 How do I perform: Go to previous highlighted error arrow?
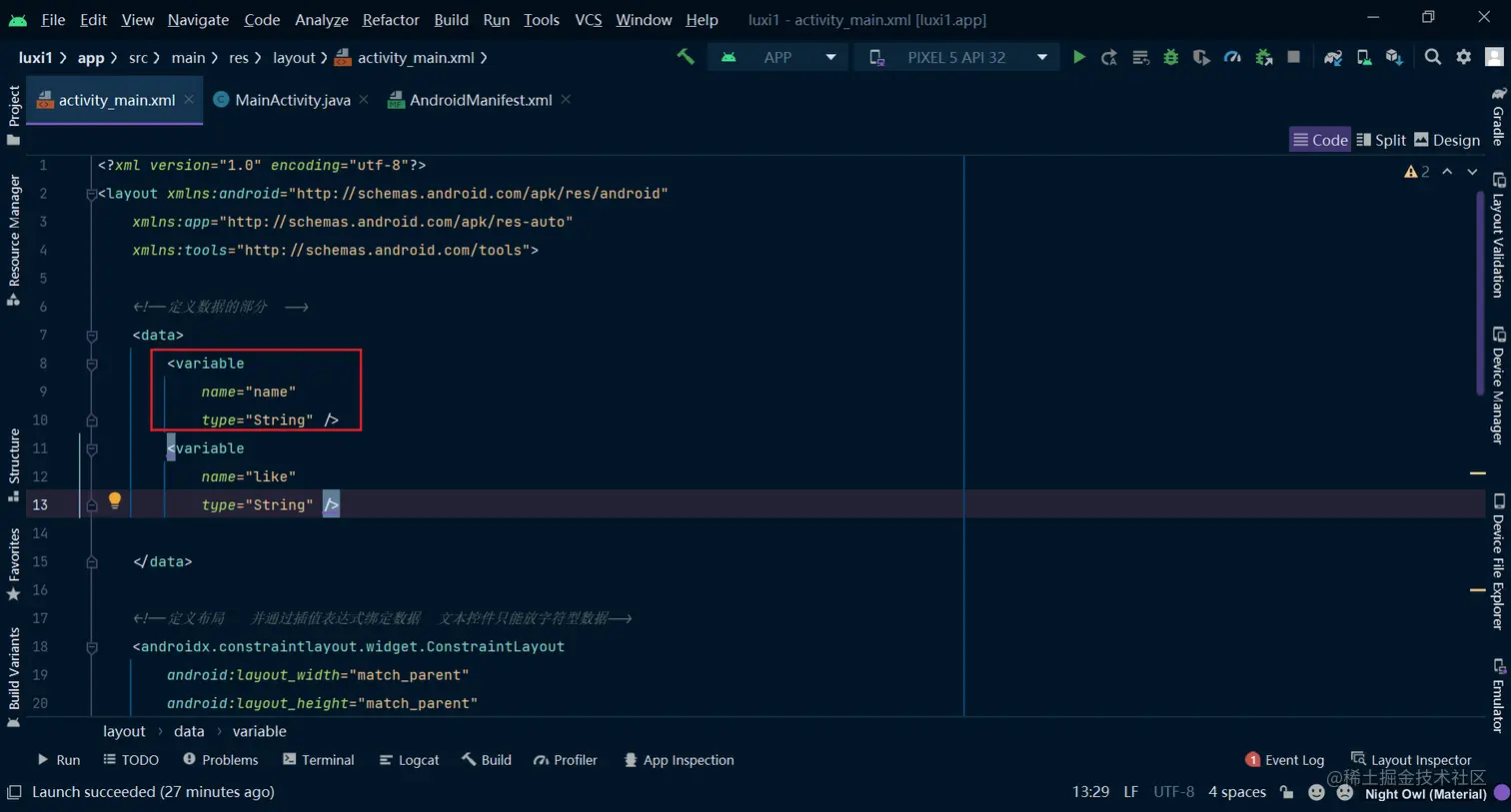pyautogui.click(x=1447, y=172)
